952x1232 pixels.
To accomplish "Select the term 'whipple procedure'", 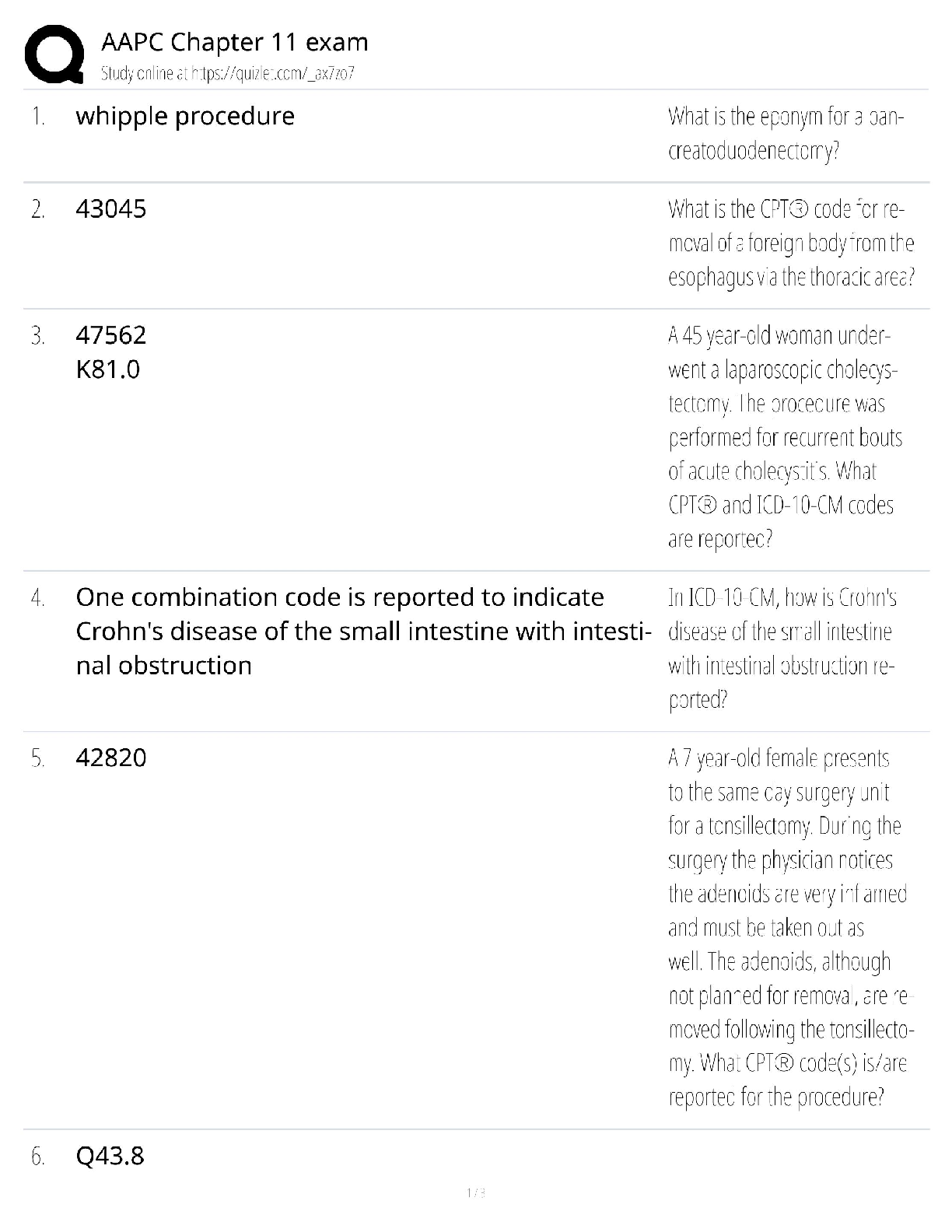I will pyautogui.click(x=185, y=116).
